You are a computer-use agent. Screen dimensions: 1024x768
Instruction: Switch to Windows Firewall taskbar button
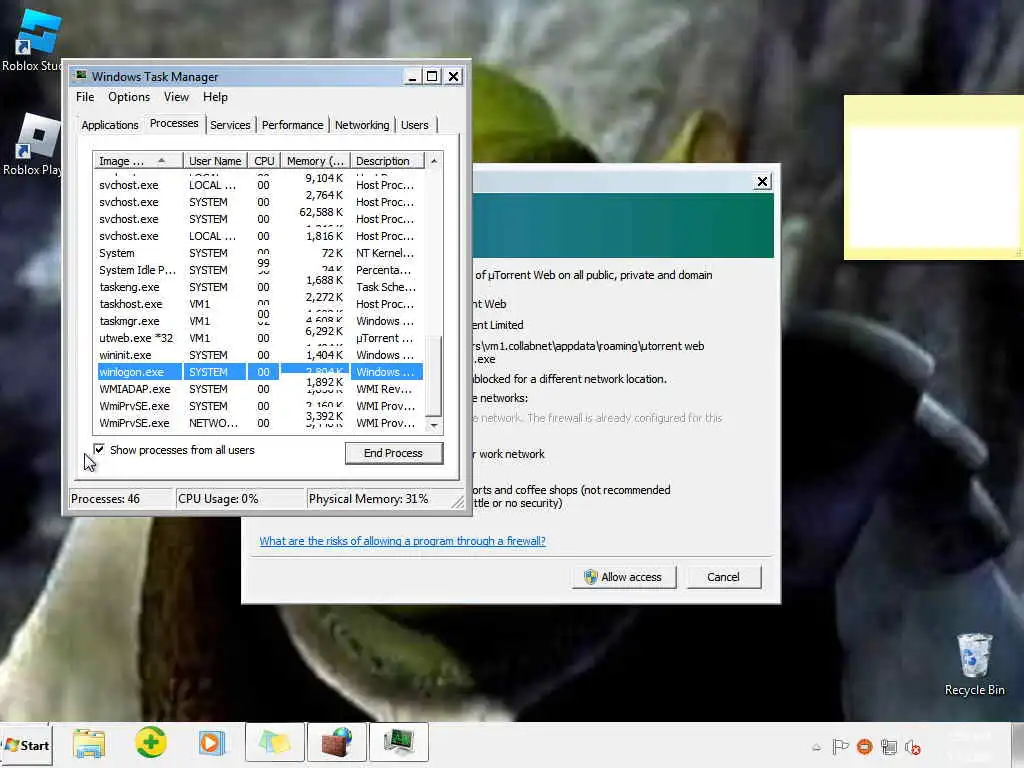coord(336,743)
